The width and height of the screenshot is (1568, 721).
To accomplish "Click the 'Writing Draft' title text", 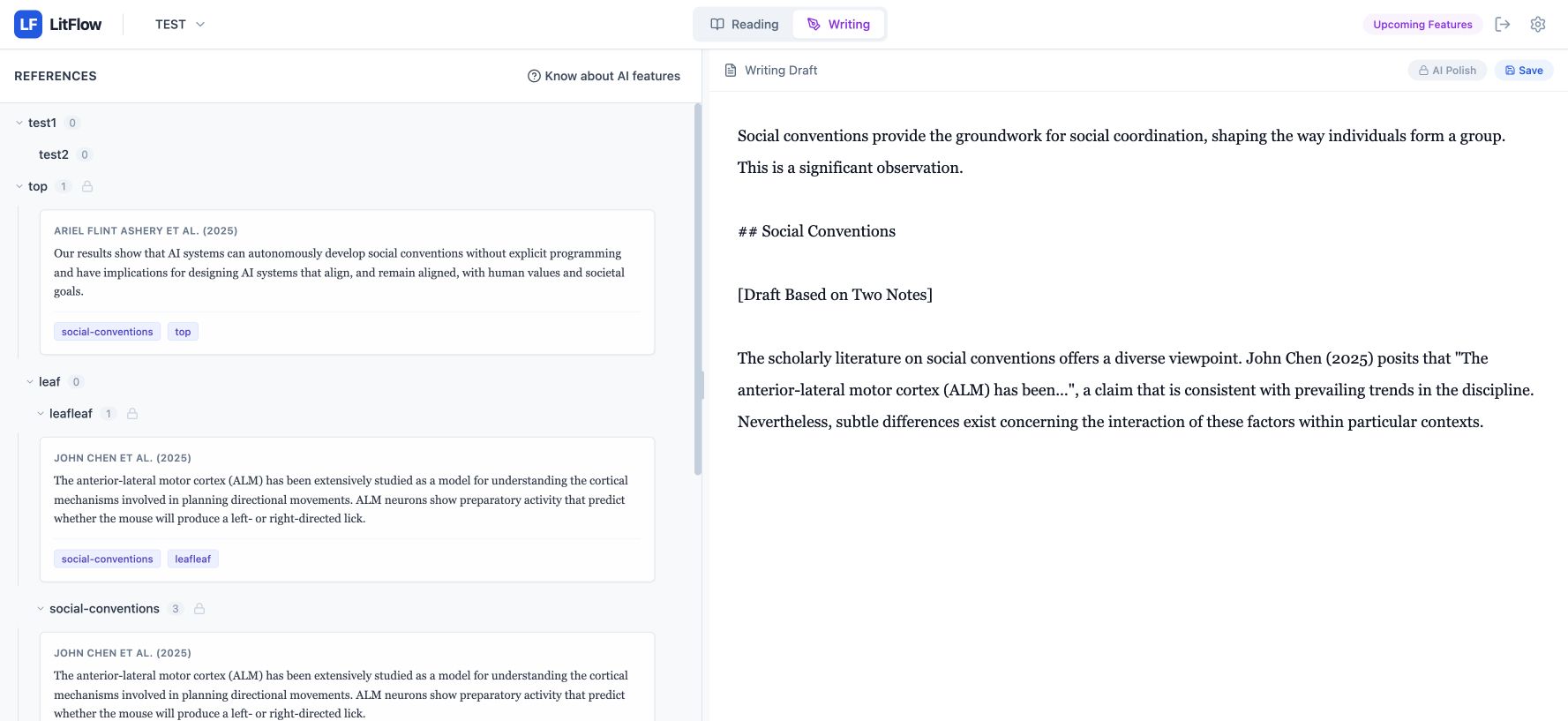I will coord(781,71).
